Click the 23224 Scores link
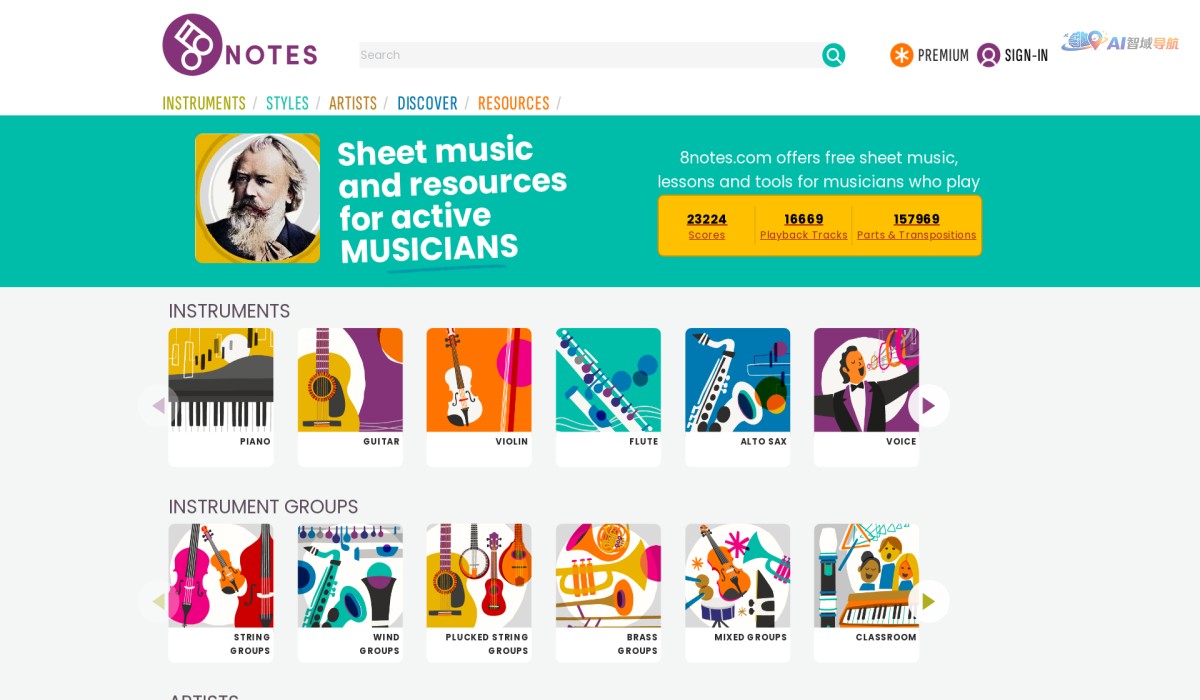 (706, 226)
